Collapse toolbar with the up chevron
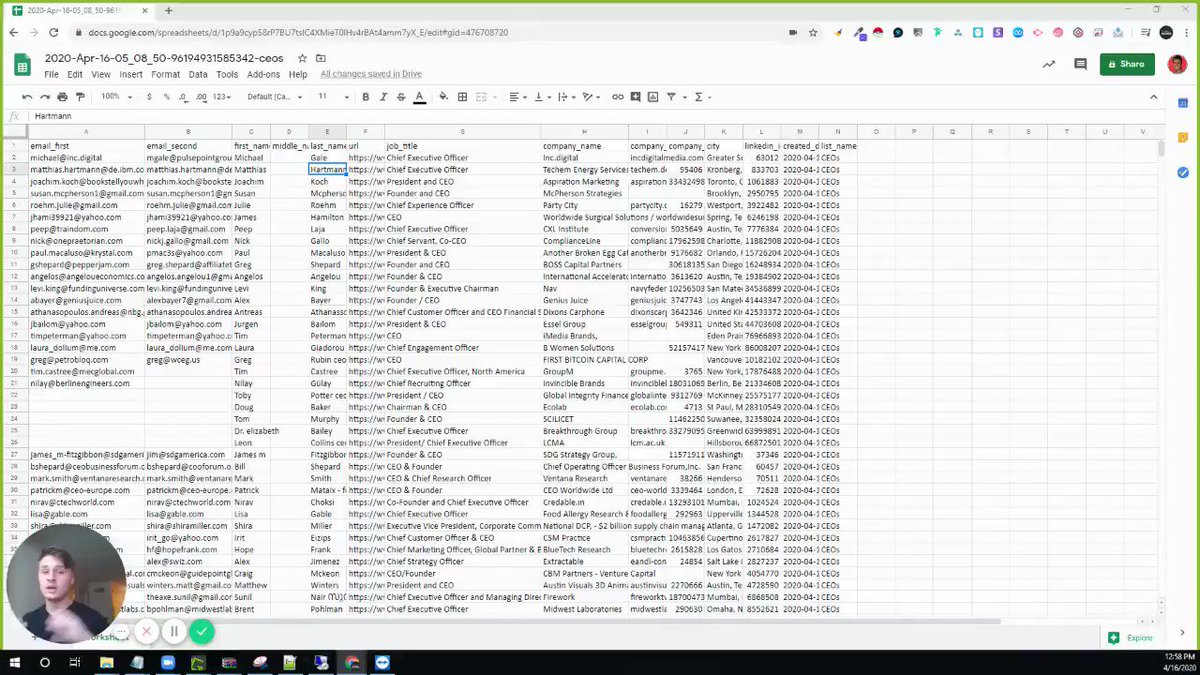 (1153, 97)
